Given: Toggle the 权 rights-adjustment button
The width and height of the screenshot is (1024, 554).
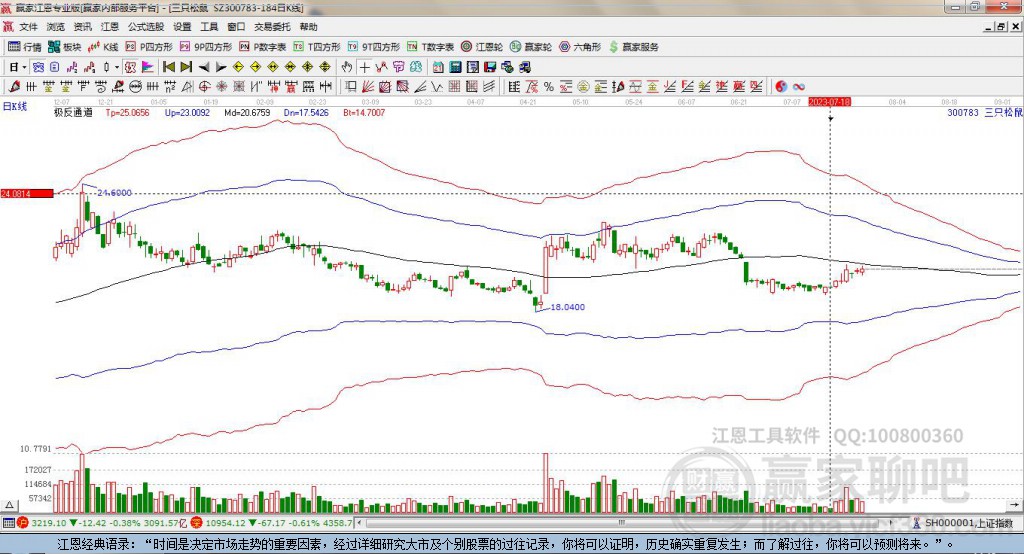Looking at the screenshot, I should [131, 67].
